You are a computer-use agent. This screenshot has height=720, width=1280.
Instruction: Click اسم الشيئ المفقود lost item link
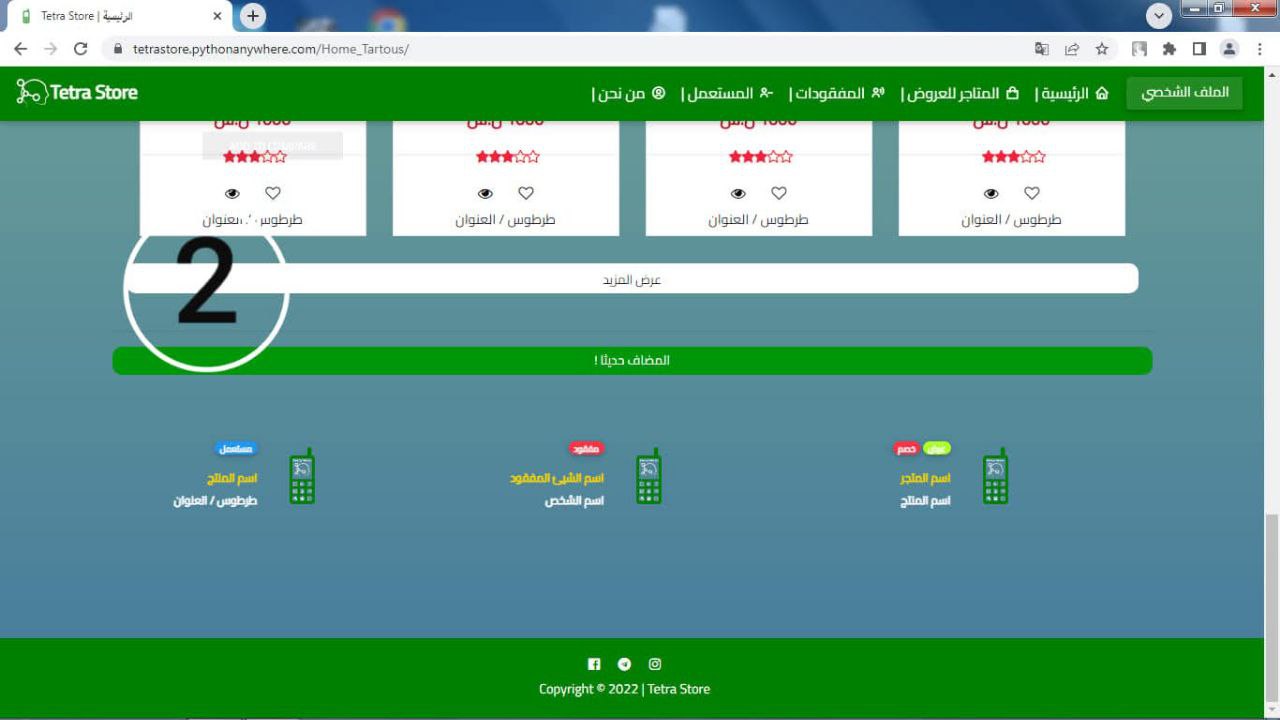point(557,479)
